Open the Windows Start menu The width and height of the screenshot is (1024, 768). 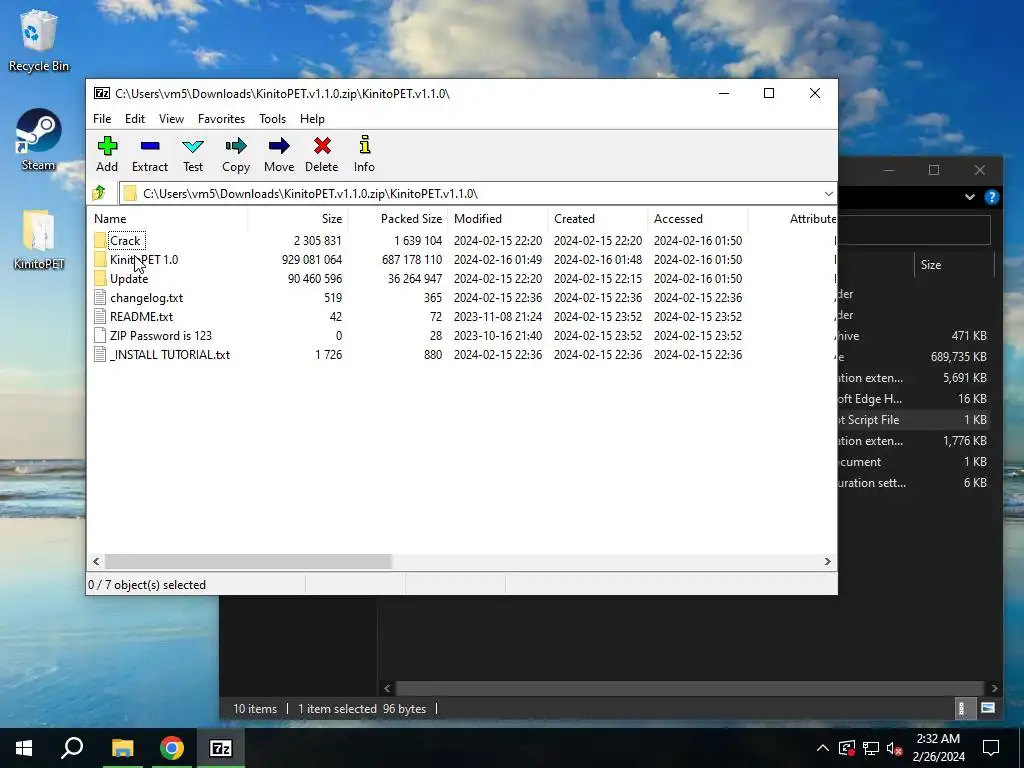pos(24,748)
